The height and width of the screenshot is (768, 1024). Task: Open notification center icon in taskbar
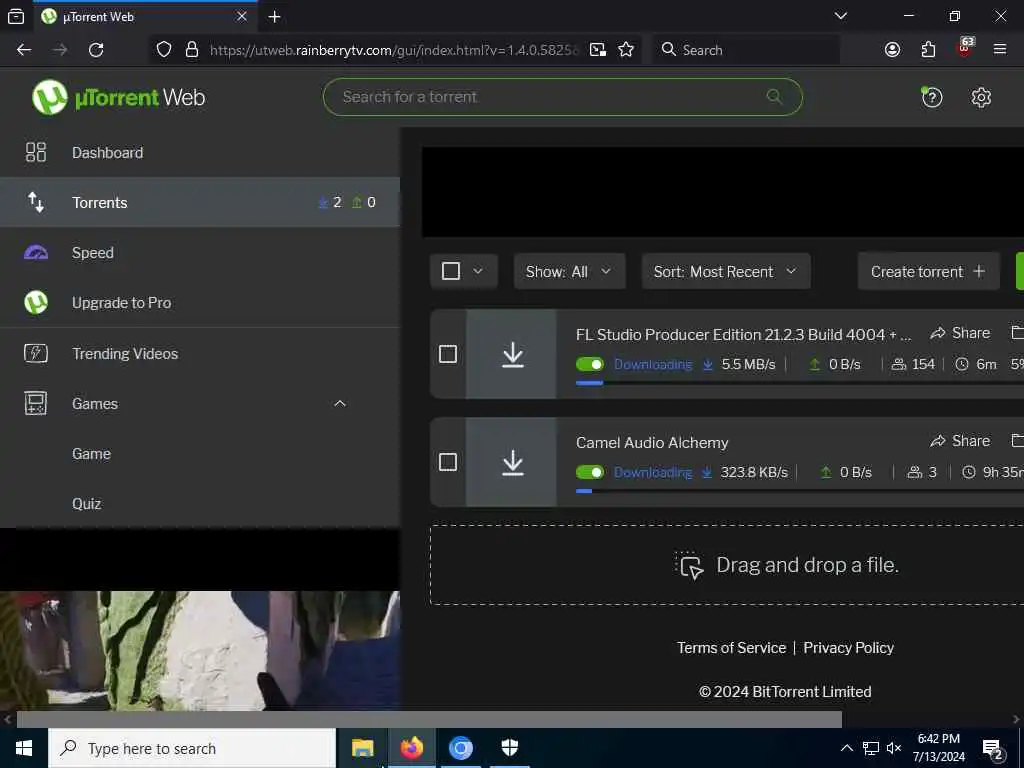tap(992, 749)
